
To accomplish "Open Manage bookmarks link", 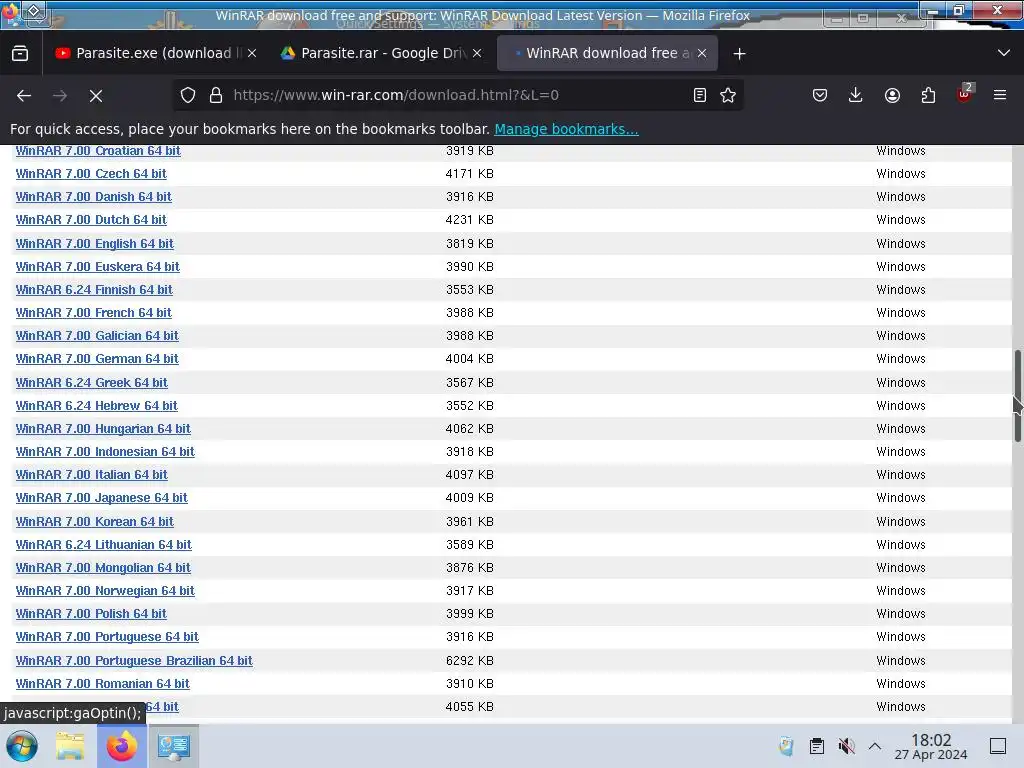I will (566, 129).
